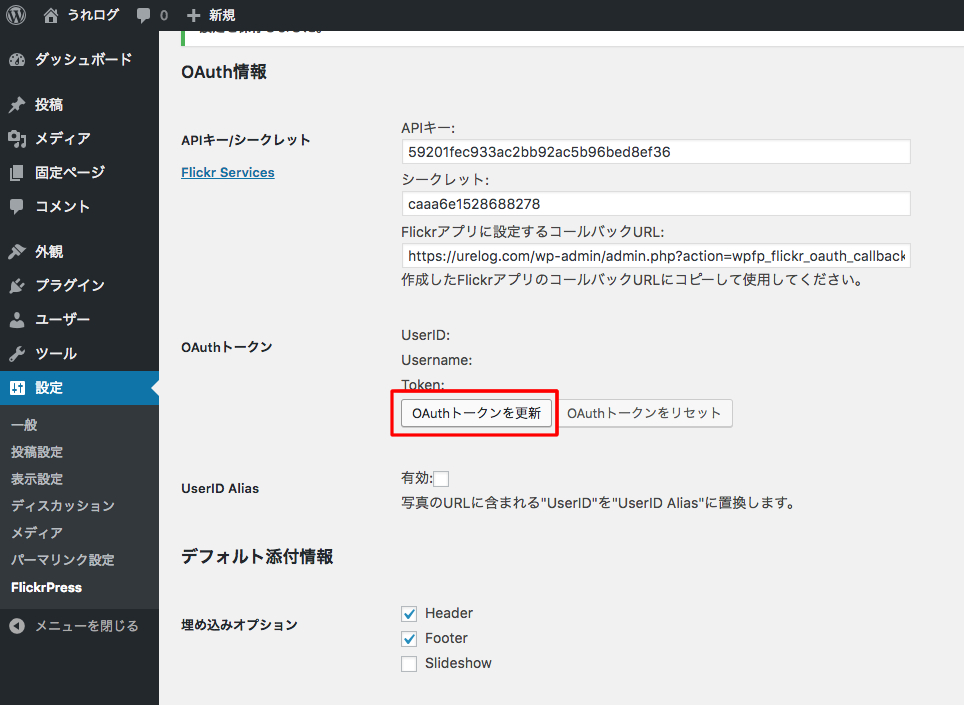The image size is (964, 705).
Task: Click the paintbrush icon for 外観
Action: pos(17,251)
